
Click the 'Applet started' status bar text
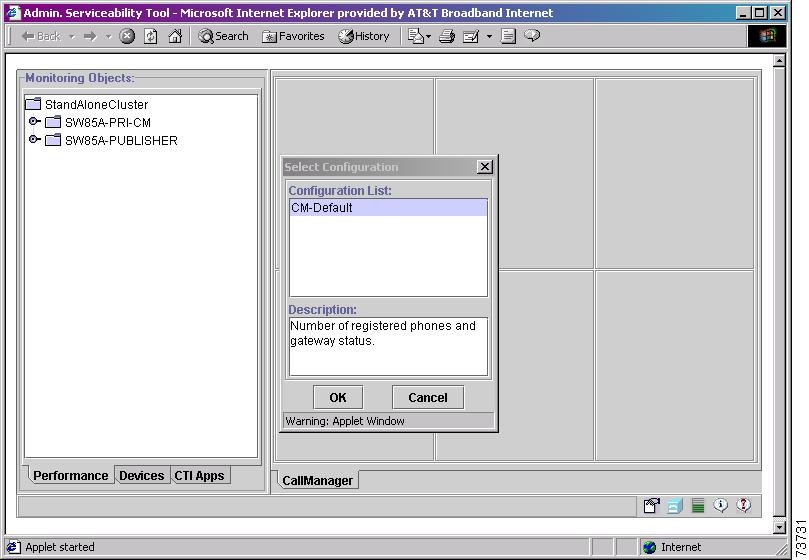click(x=60, y=547)
